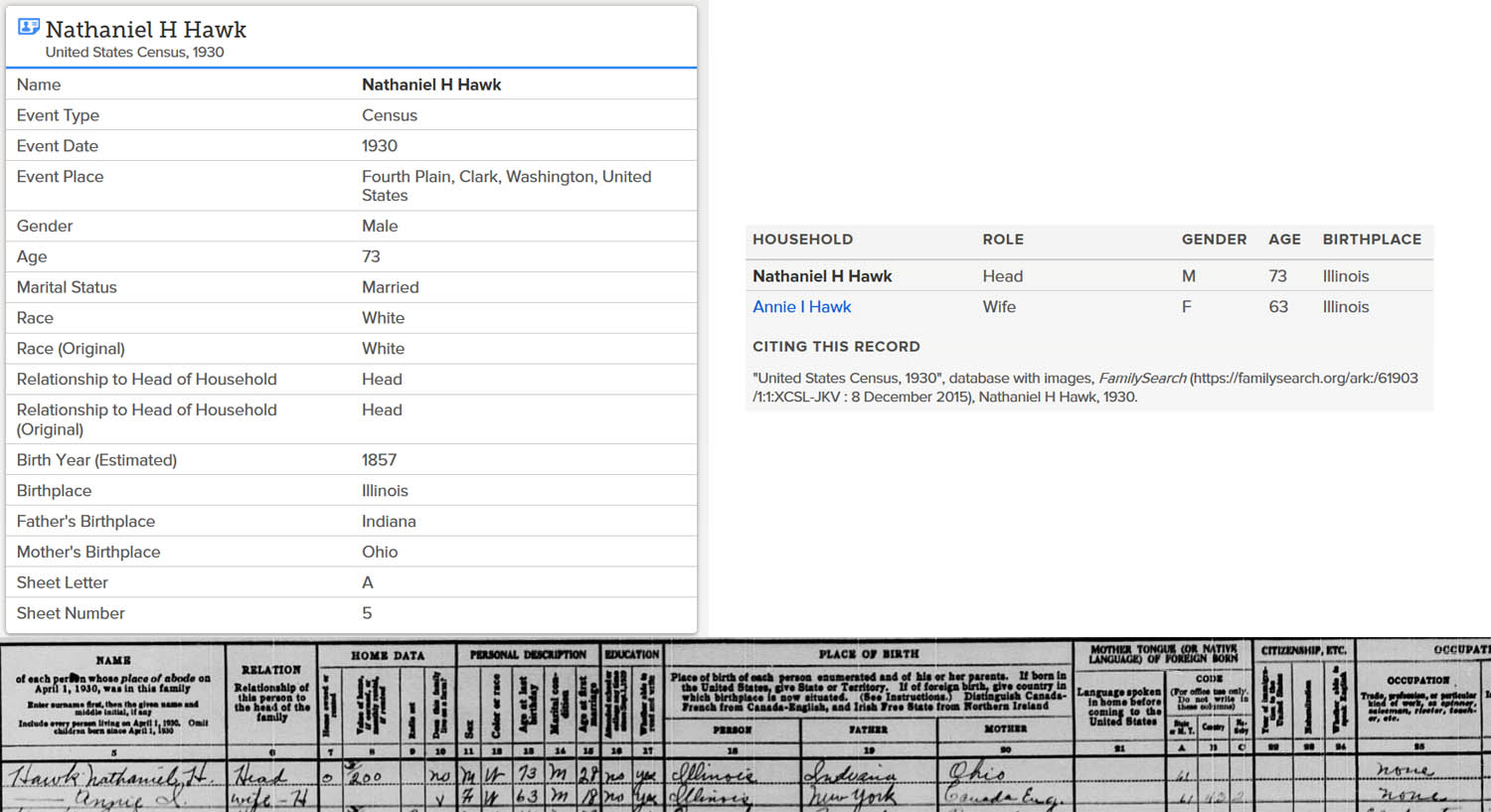Viewport: 1491px width, 812px height.
Task: Click the Sheet Letter value 'A'
Action: click(x=368, y=583)
